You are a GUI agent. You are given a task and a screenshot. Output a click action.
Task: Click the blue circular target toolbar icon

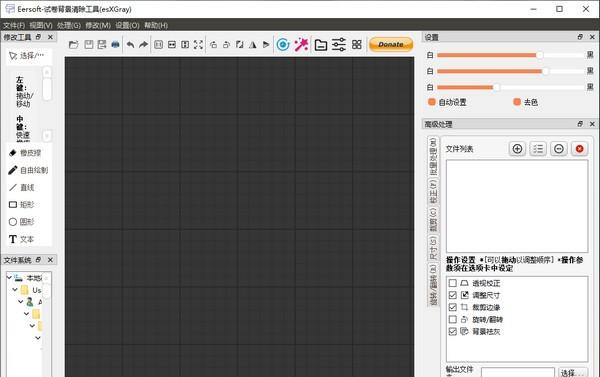283,45
